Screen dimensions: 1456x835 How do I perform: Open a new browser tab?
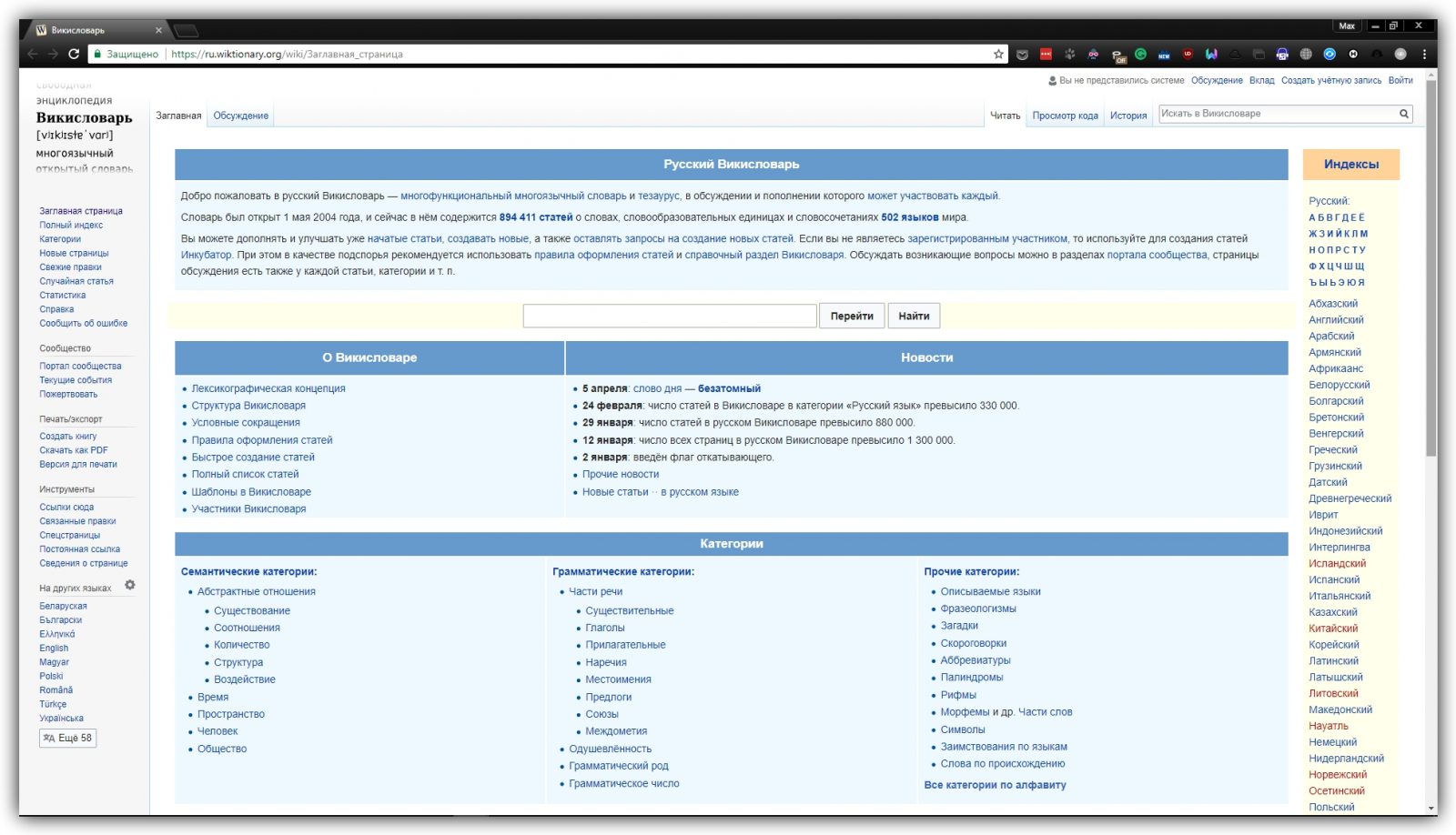pyautogui.click(x=186, y=31)
